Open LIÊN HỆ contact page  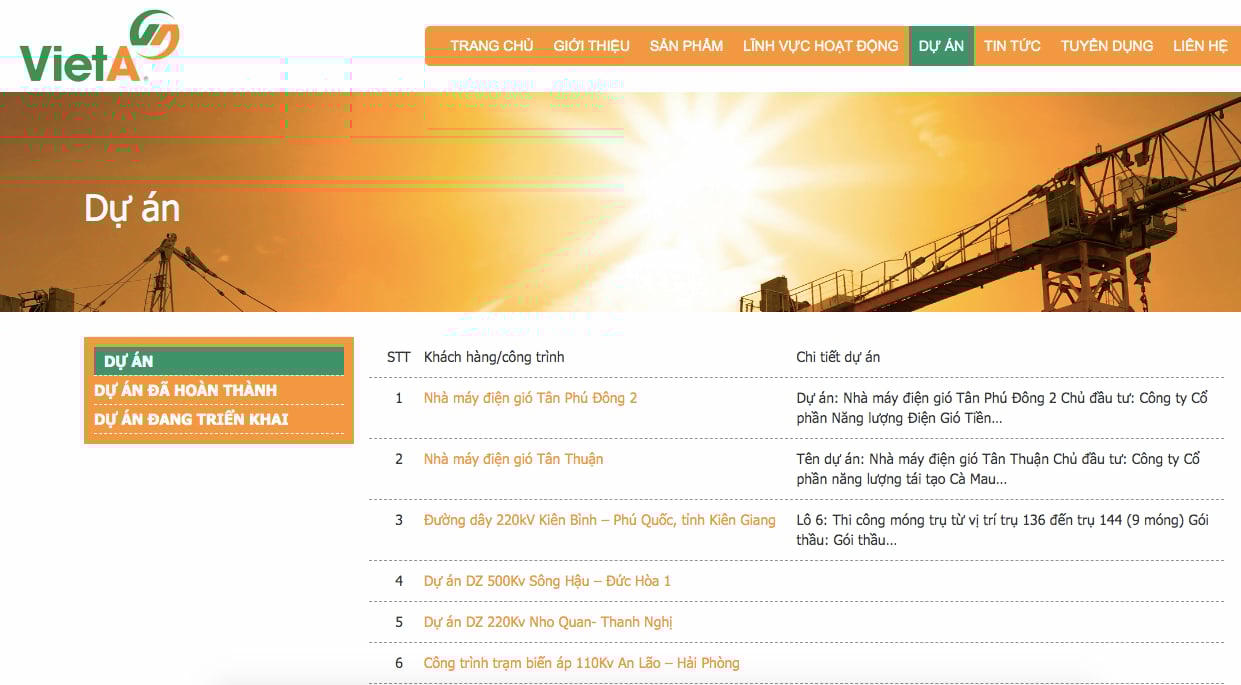click(1200, 46)
